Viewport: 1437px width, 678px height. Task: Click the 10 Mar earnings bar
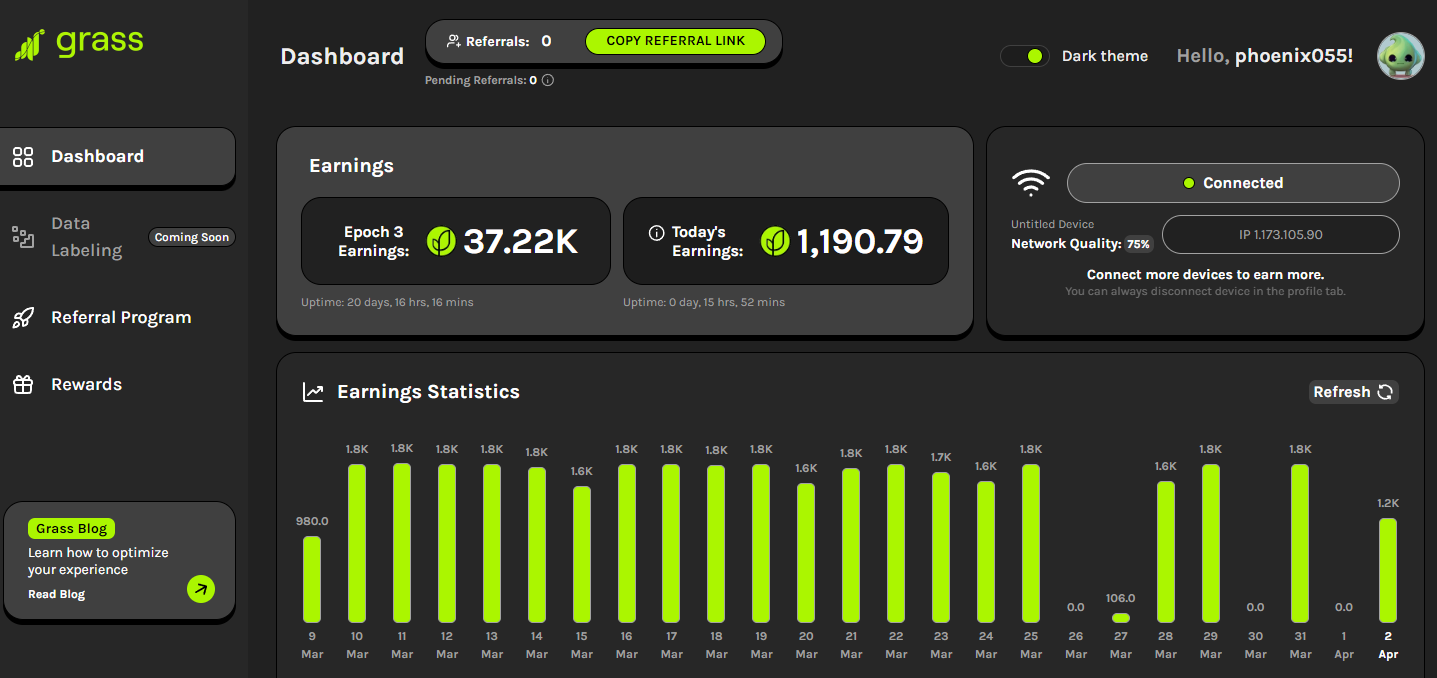point(357,544)
